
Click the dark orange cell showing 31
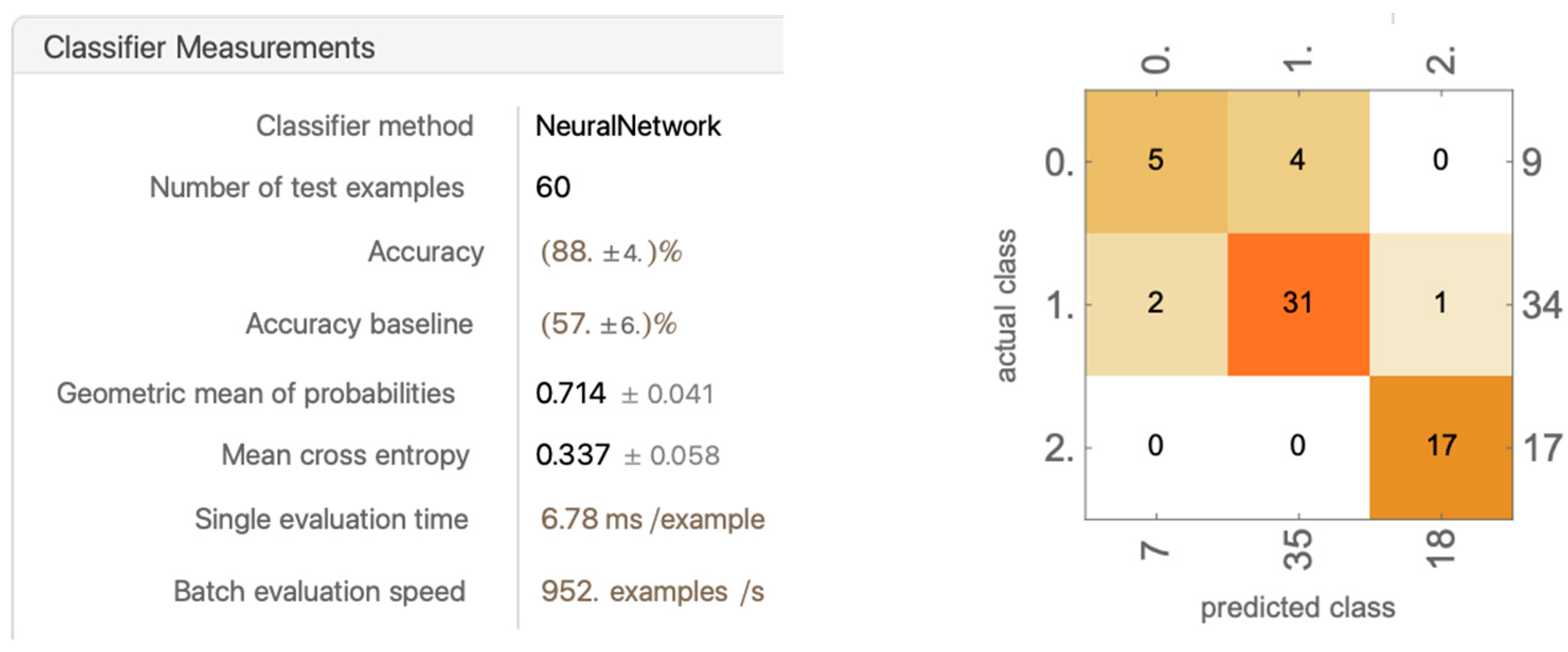tap(1298, 303)
